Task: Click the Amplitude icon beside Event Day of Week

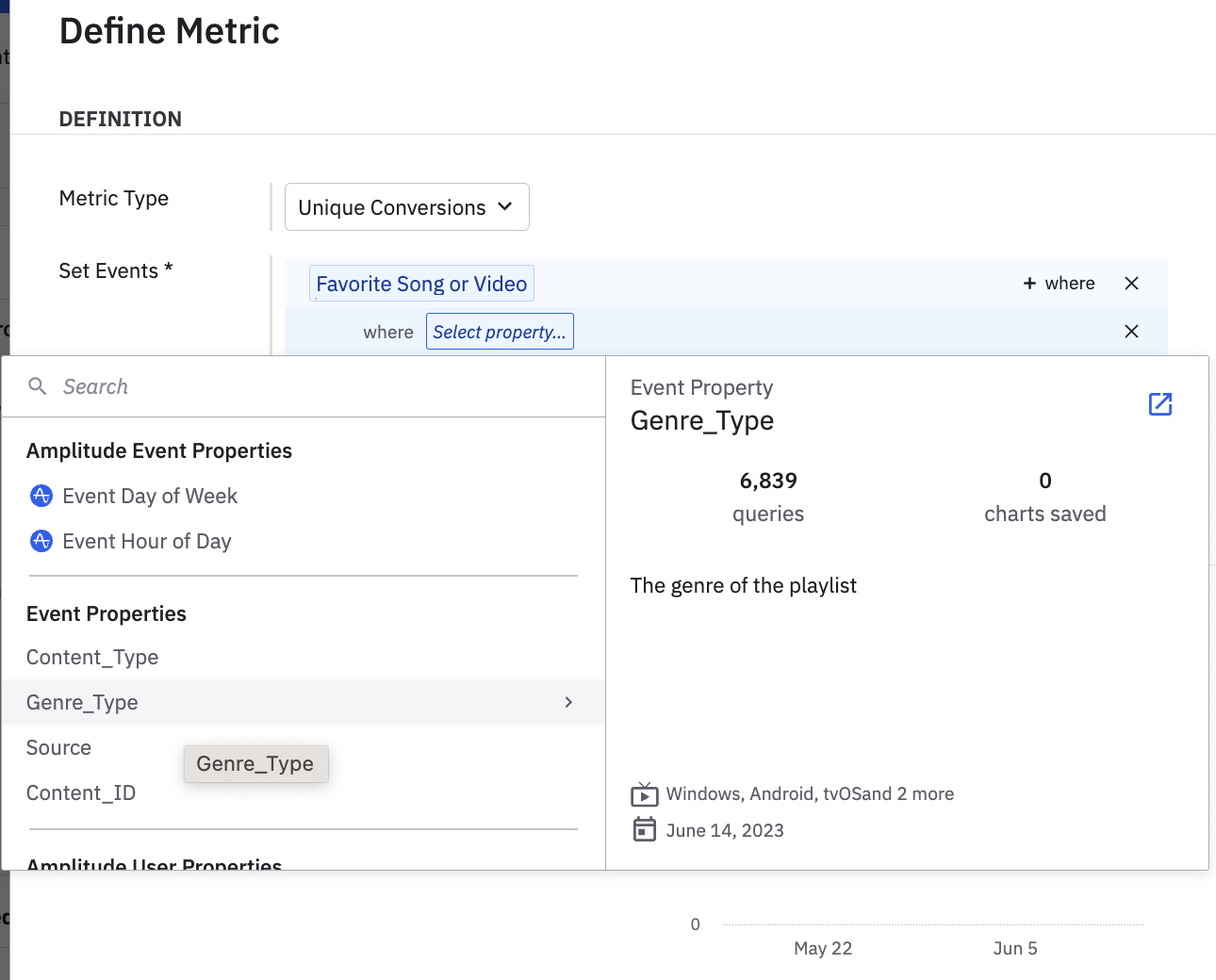Action: click(41, 496)
